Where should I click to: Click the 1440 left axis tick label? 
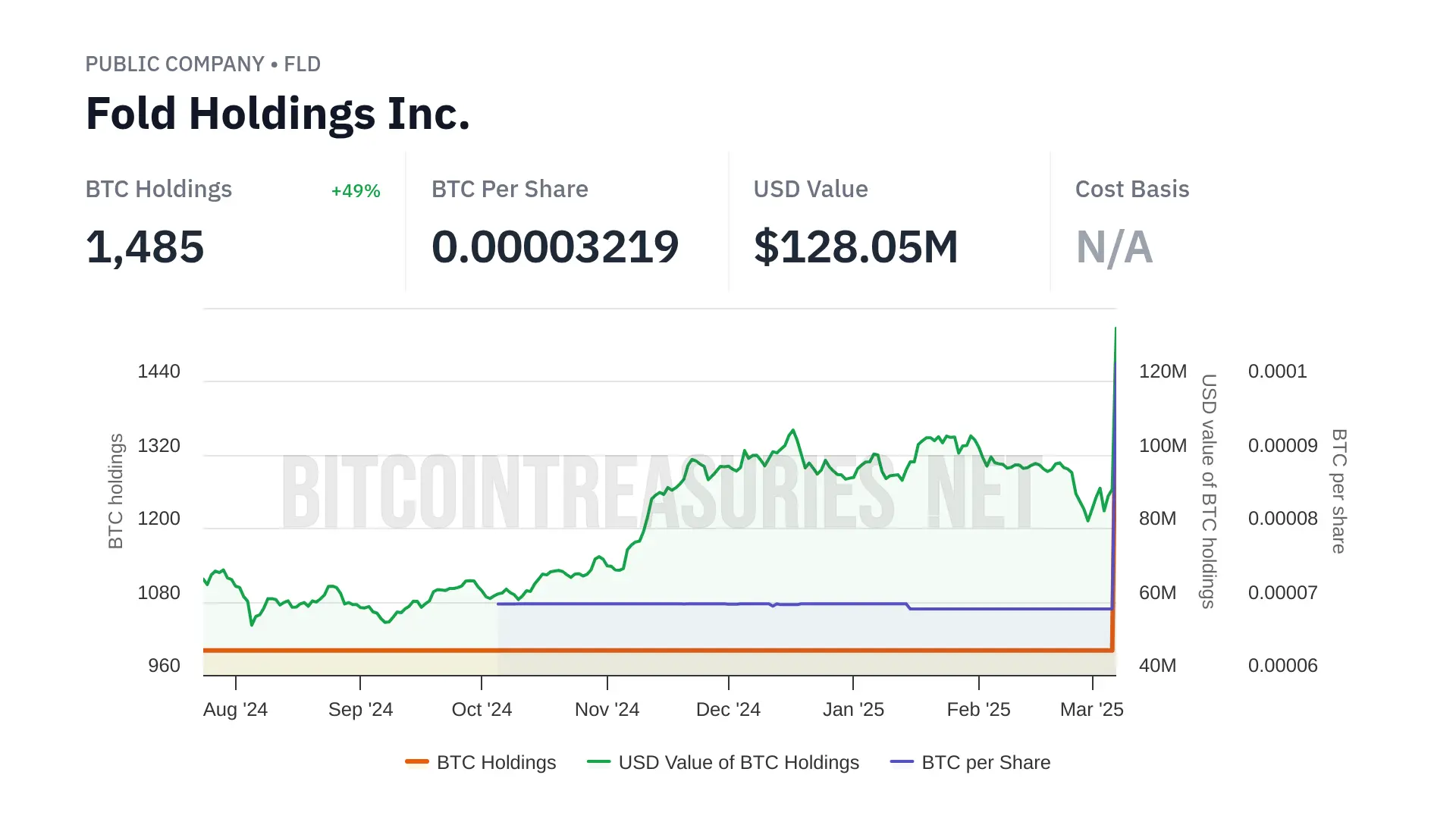coord(158,372)
